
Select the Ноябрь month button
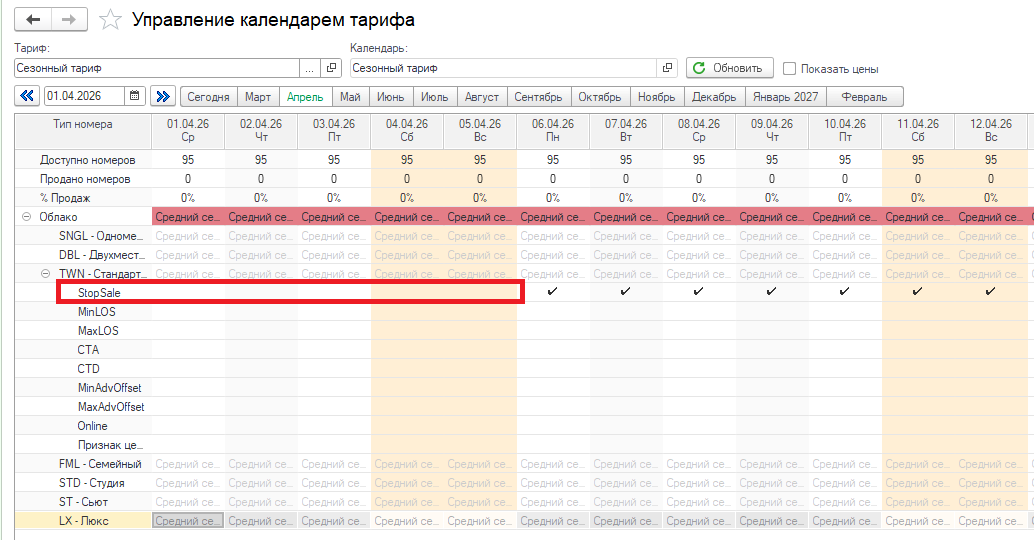657,97
